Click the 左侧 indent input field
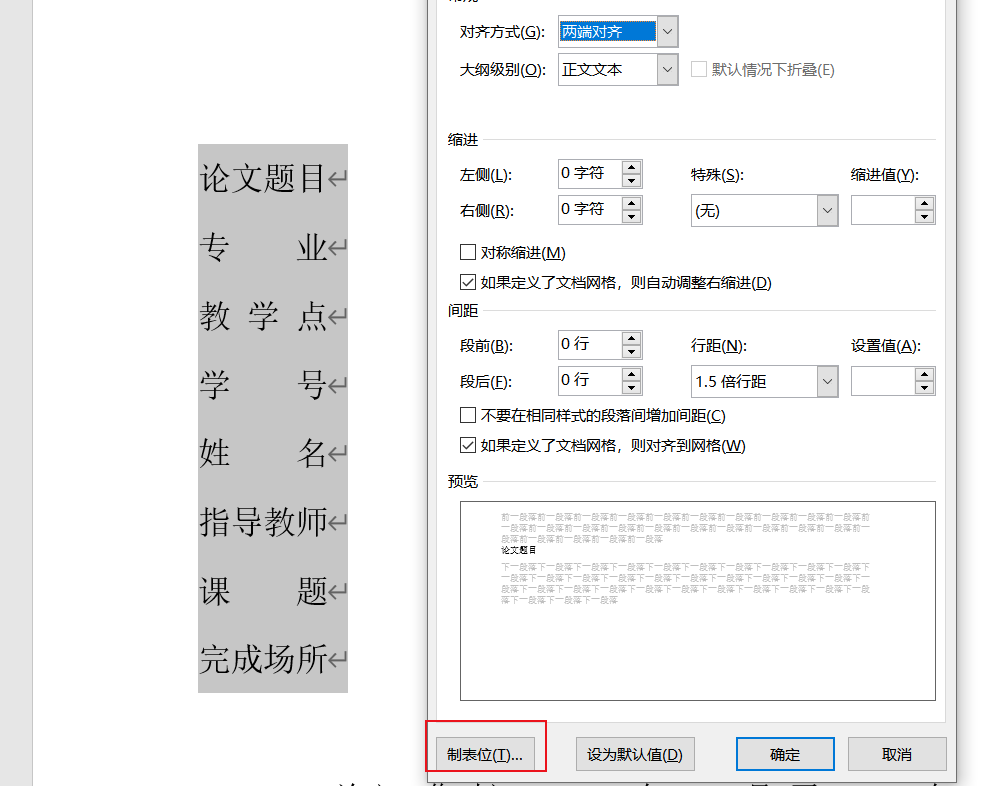Image resolution: width=996 pixels, height=786 pixels. [589, 173]
